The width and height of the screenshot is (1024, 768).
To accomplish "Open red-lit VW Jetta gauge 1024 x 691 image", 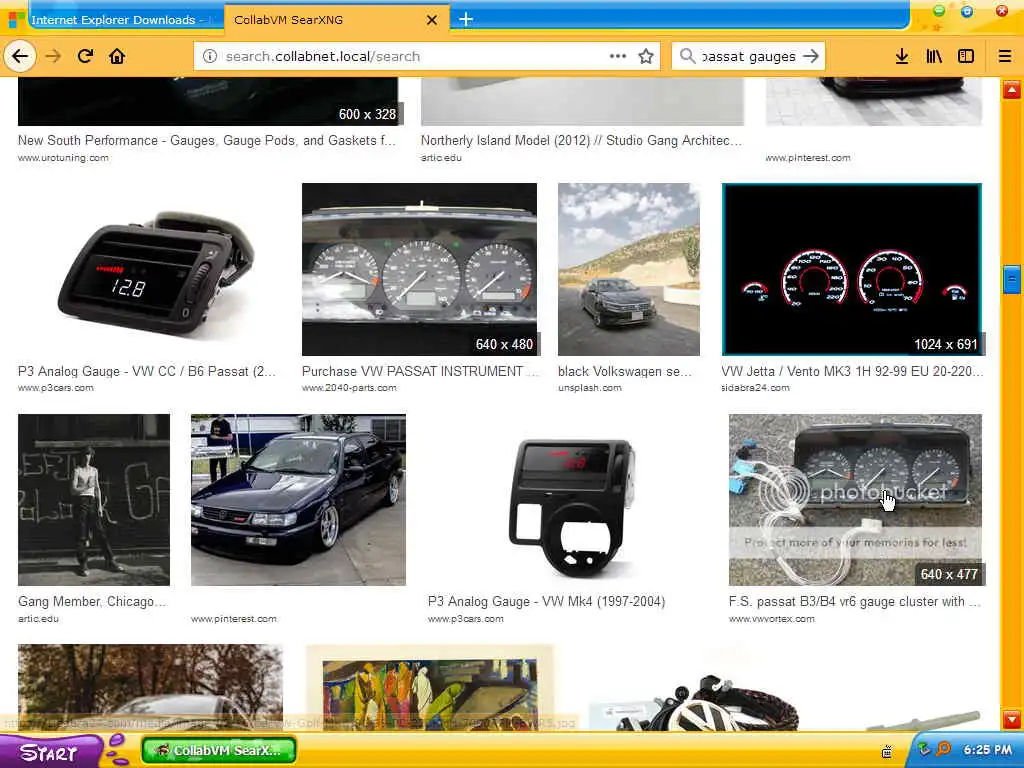I will (852, 269).
